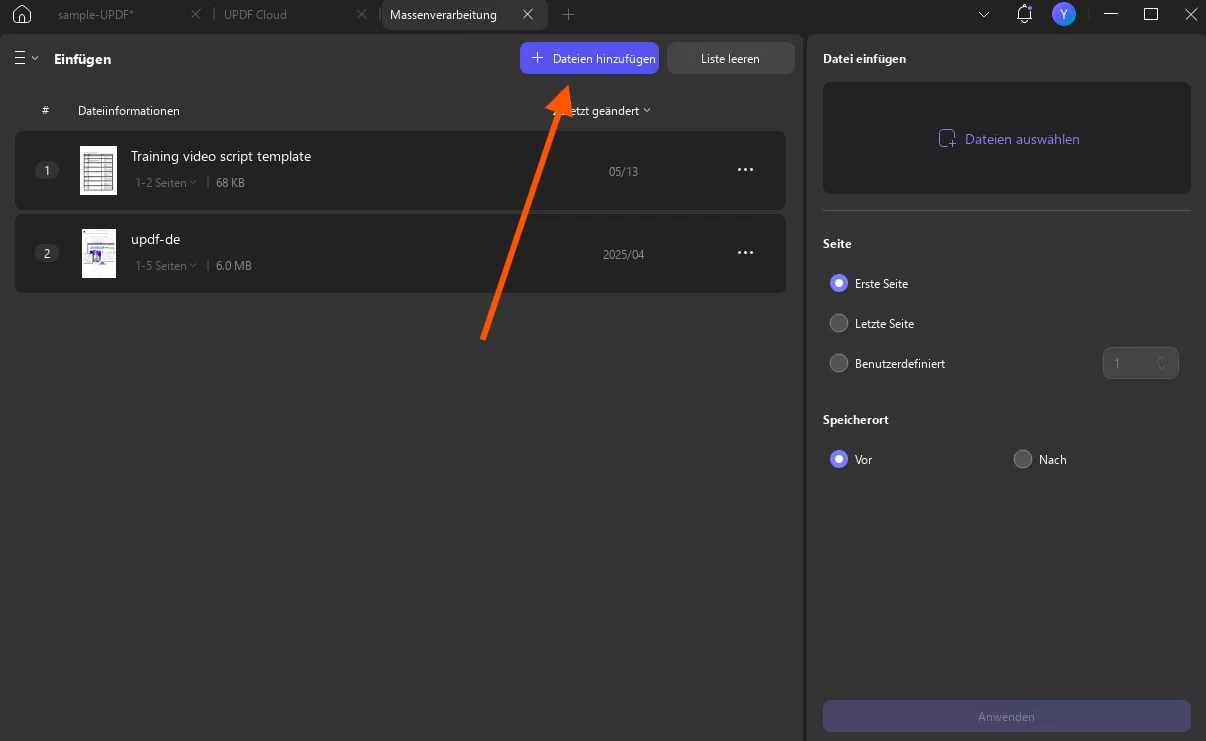
Task: Click the 05/13 date cell
Action: pyautogui.click(x=623, y=172)
